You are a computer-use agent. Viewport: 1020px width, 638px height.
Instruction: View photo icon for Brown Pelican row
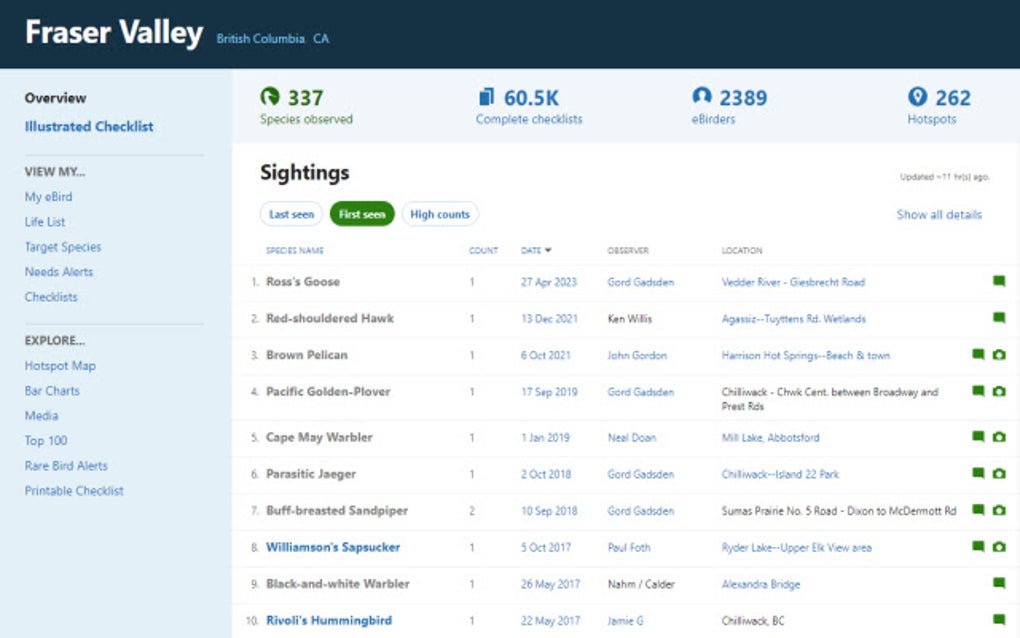point(999,354)
